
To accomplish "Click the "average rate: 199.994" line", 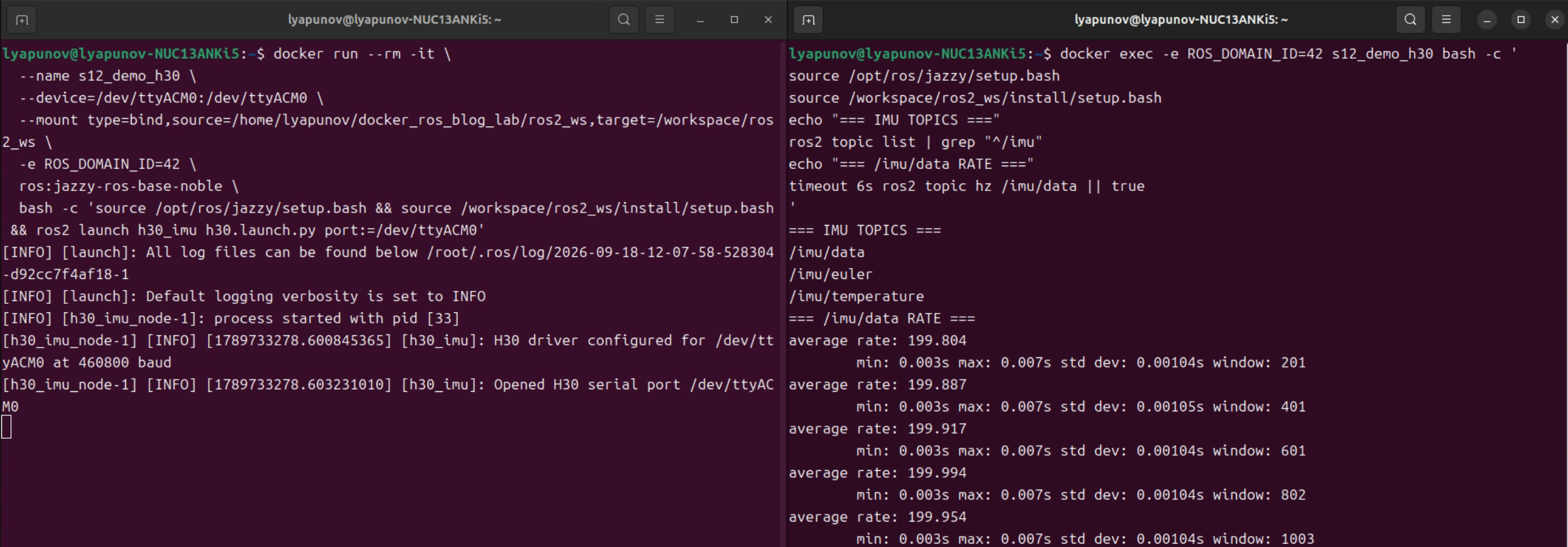I will (x=878, y=473).
